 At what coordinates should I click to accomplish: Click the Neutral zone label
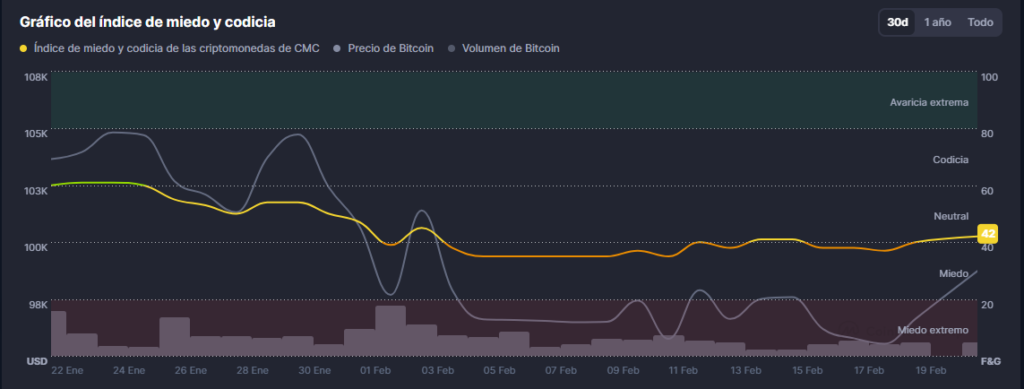point(952,216)
